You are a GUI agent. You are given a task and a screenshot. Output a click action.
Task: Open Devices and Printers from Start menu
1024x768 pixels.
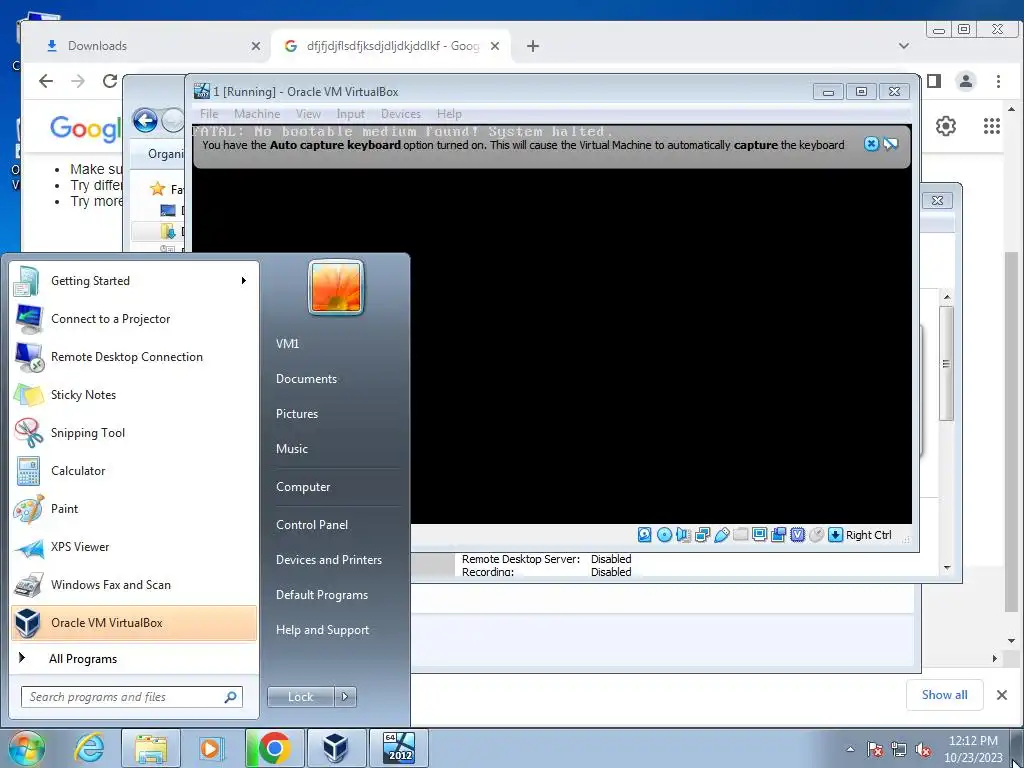[x=329, y=560]
